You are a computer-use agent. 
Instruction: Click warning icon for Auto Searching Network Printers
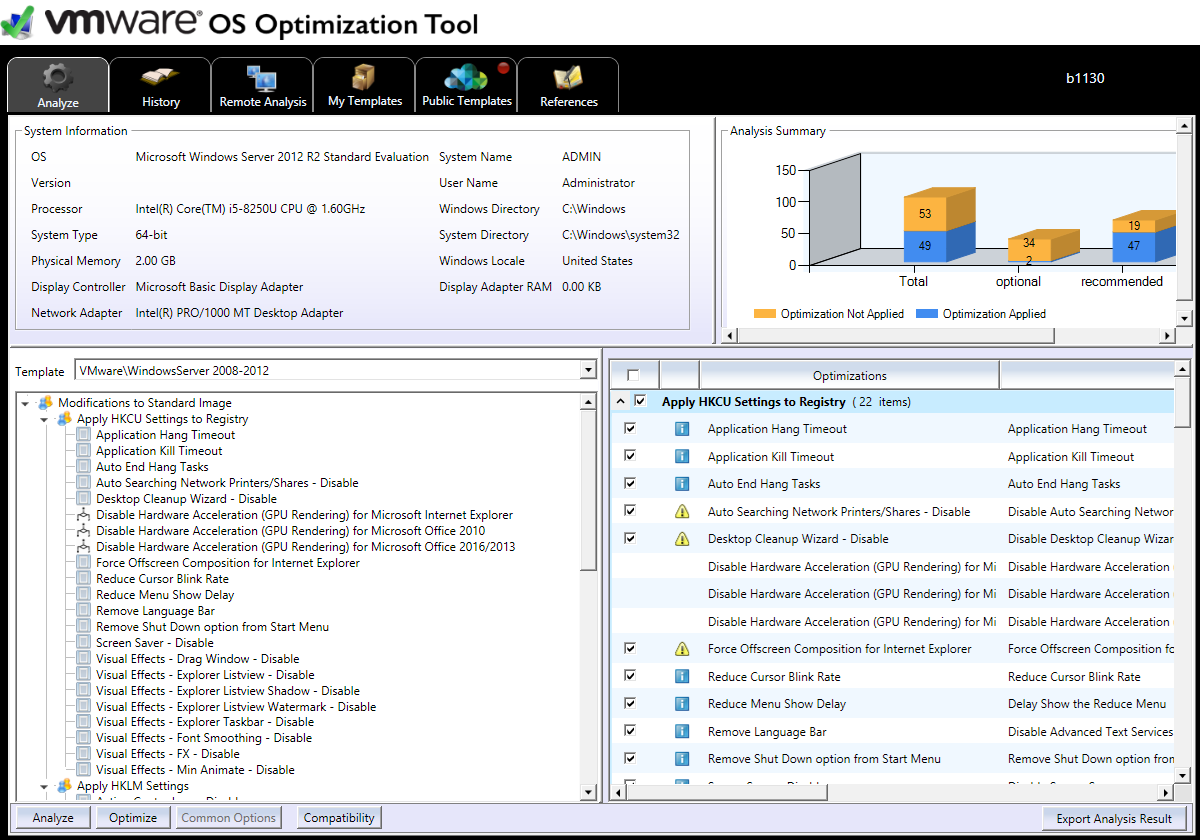(x=682, y=512)
